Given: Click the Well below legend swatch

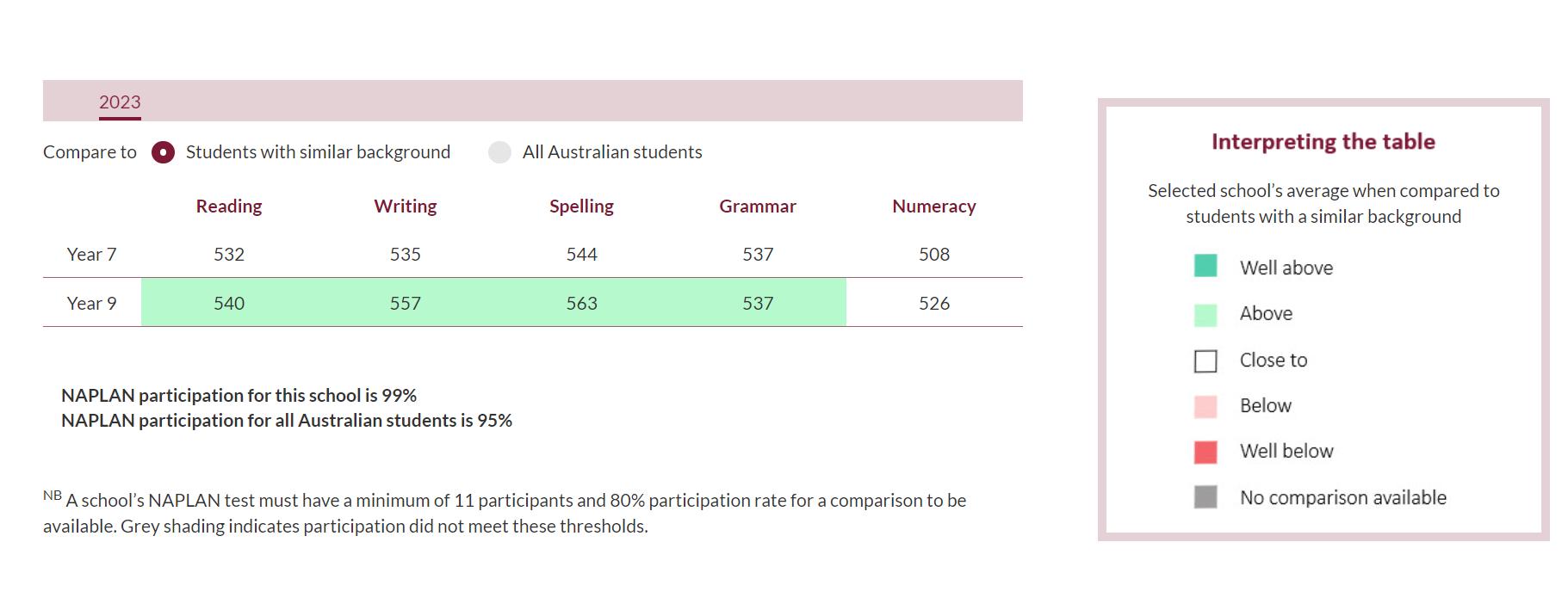Looking at the screenshot, I should pyautogui.click(x=1205, y=452).
